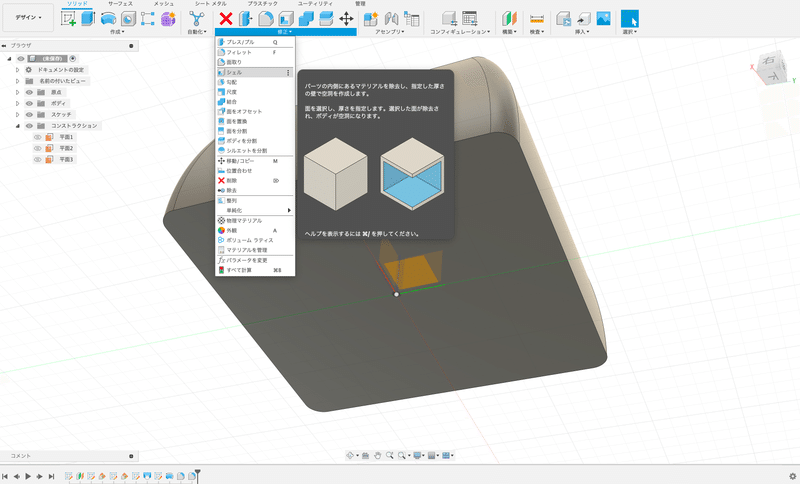Click the three-dot options on シェル row

288,72
